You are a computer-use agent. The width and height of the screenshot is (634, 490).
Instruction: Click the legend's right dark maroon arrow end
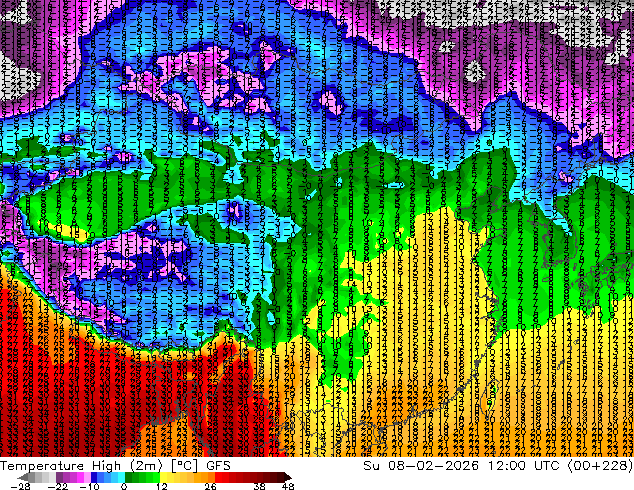287,477
